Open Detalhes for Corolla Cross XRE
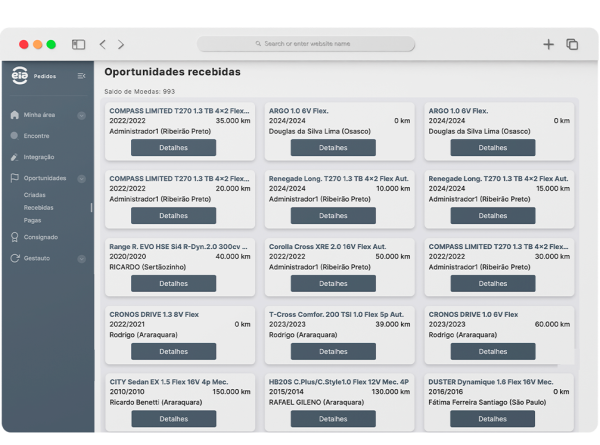This screenshot has width=600, height=445. click(x=333, y=284)
